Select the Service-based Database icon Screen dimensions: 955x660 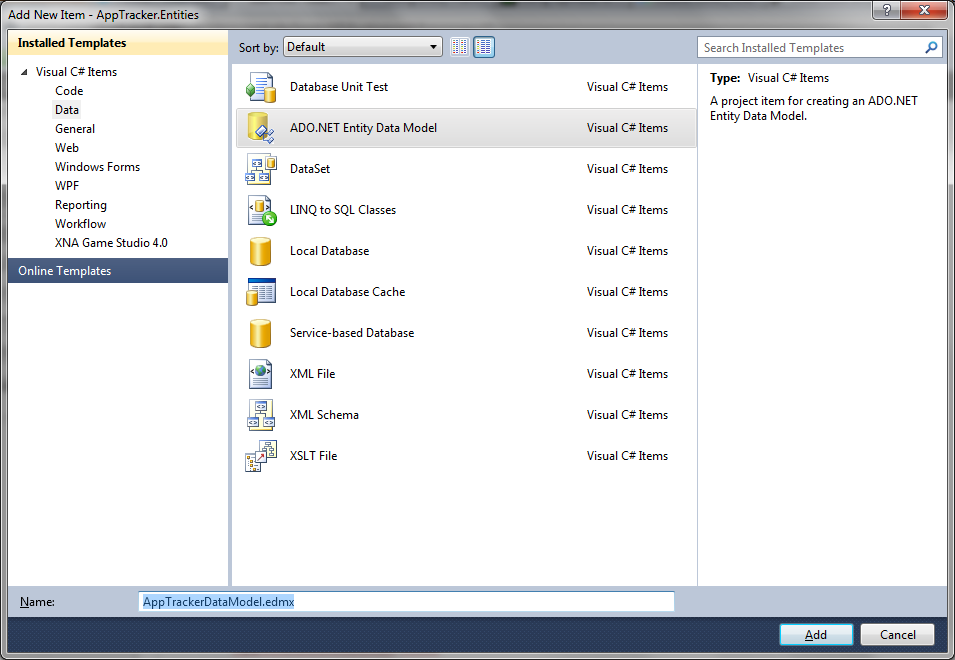pyautogui.click(x=260, y=333)
